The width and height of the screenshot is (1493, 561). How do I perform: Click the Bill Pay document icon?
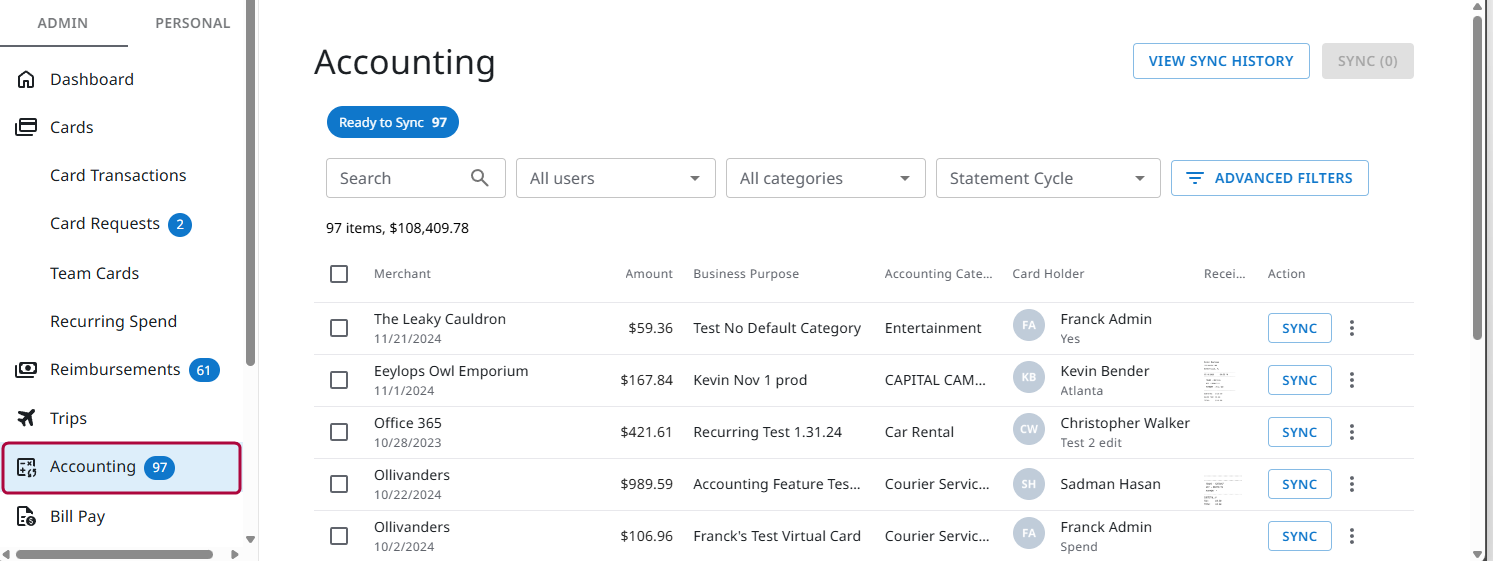pos(27,517)
